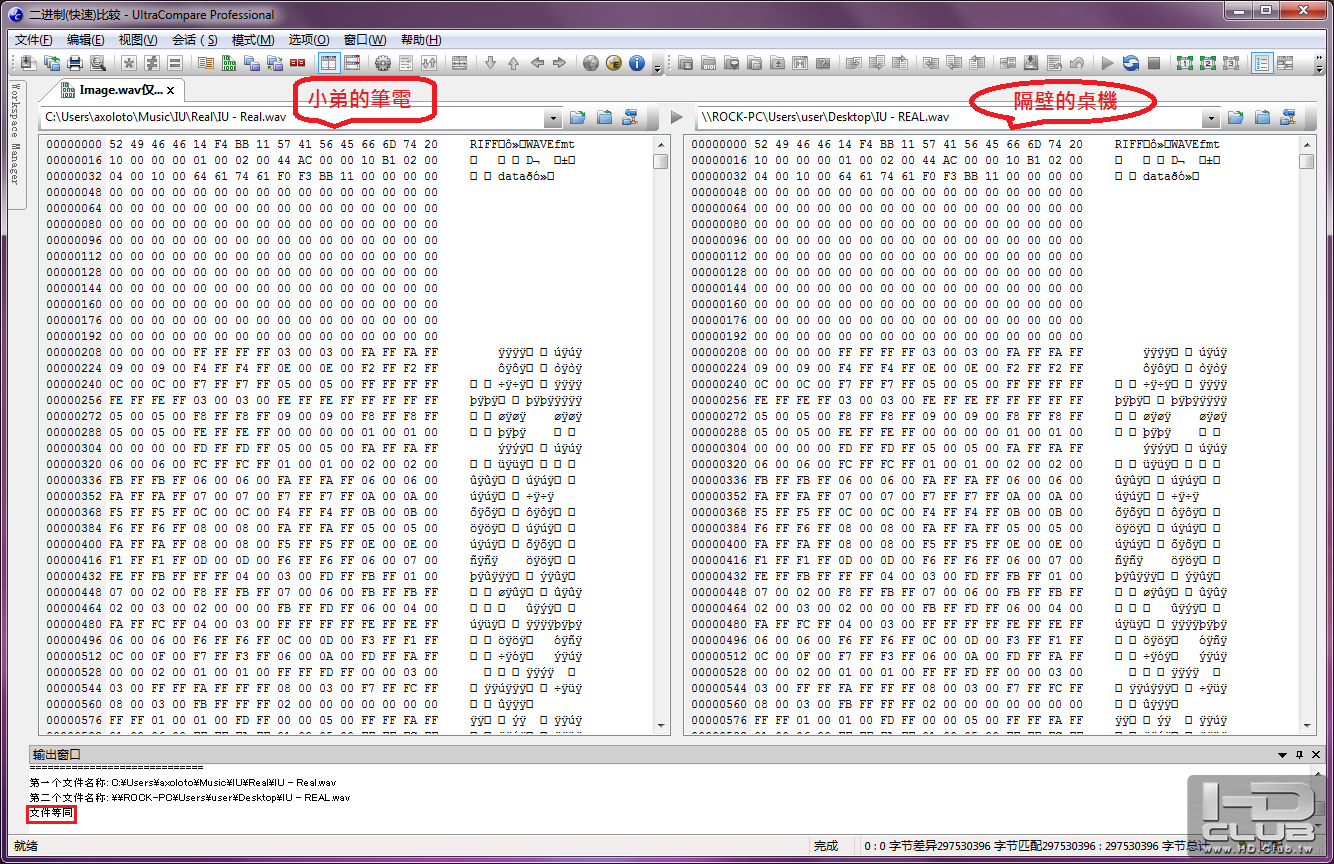
Task: Pin the output window with the pushpin
Action: click(x=1300, y=754)
